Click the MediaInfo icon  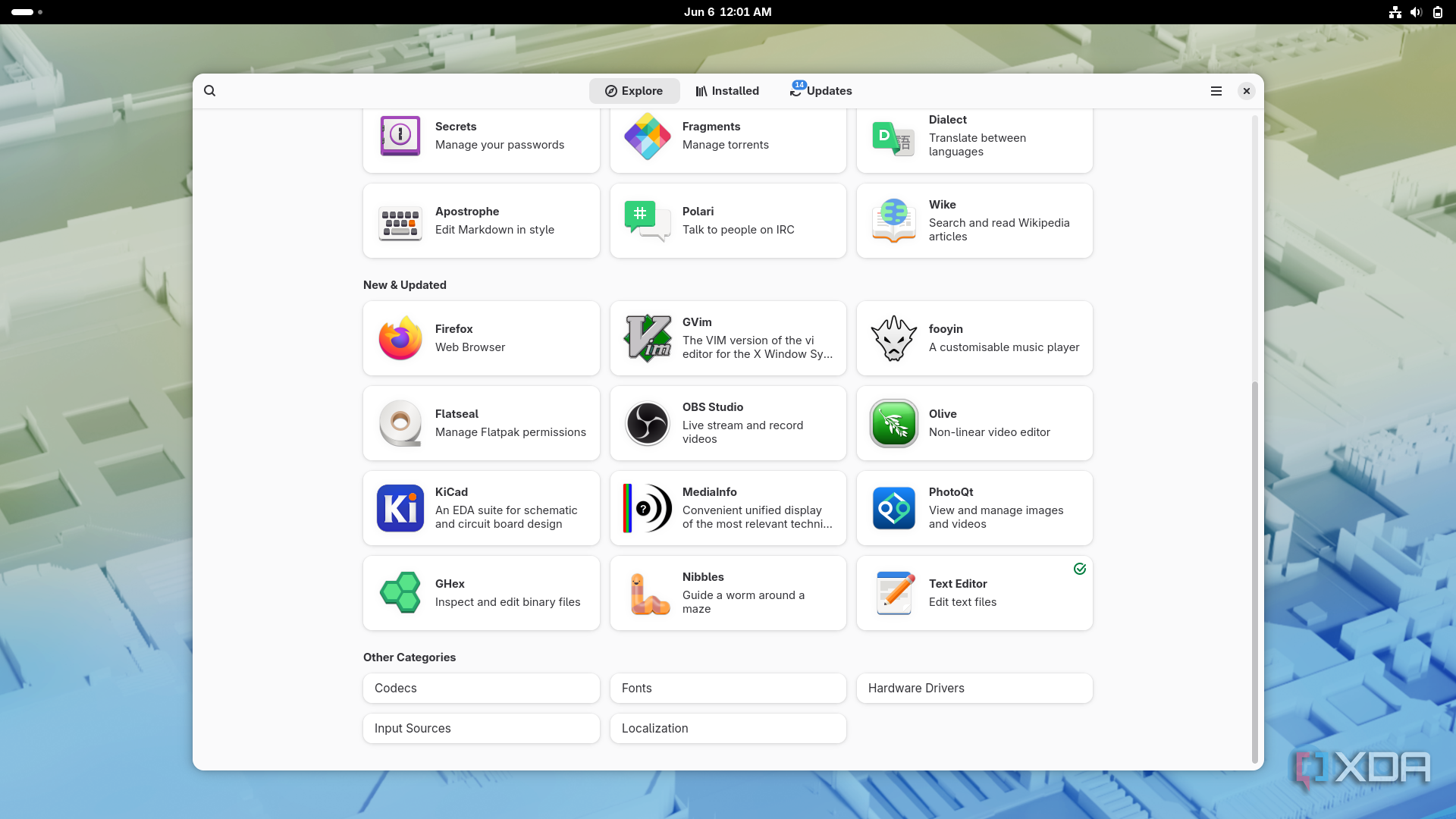click(x=648, y=508)
